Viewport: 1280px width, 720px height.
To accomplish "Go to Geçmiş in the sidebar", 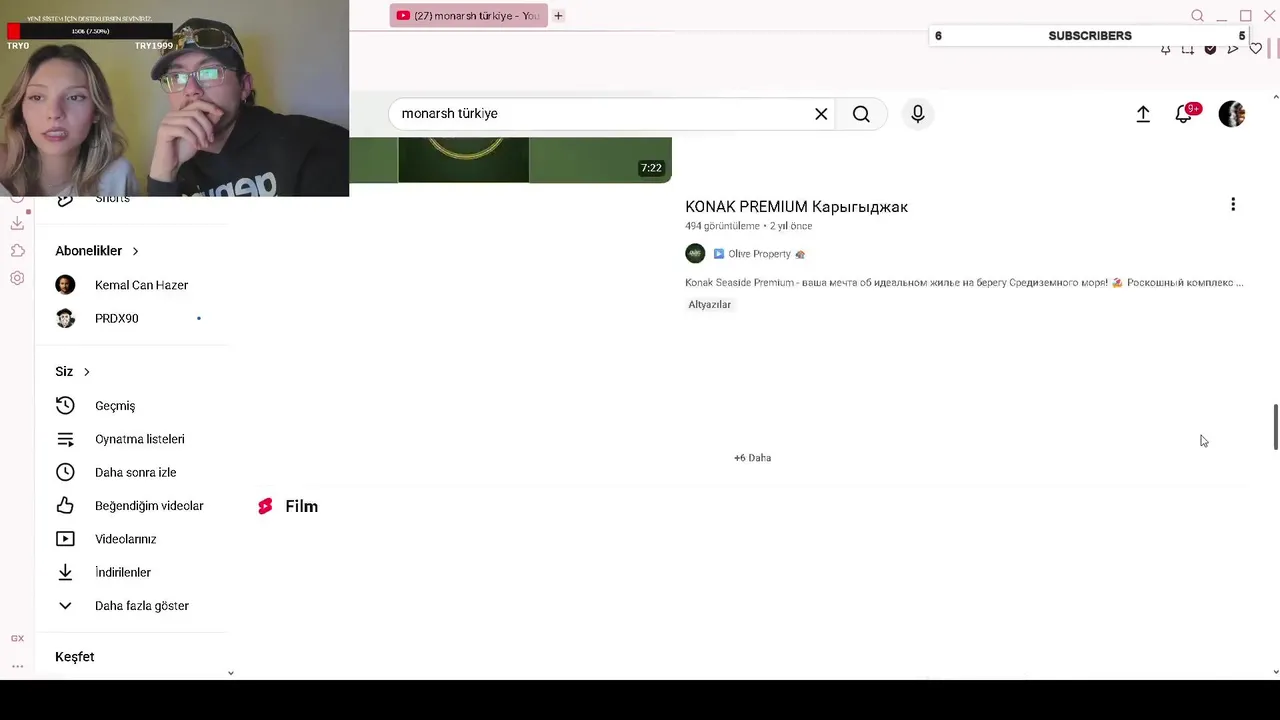I will pos(115,406).
